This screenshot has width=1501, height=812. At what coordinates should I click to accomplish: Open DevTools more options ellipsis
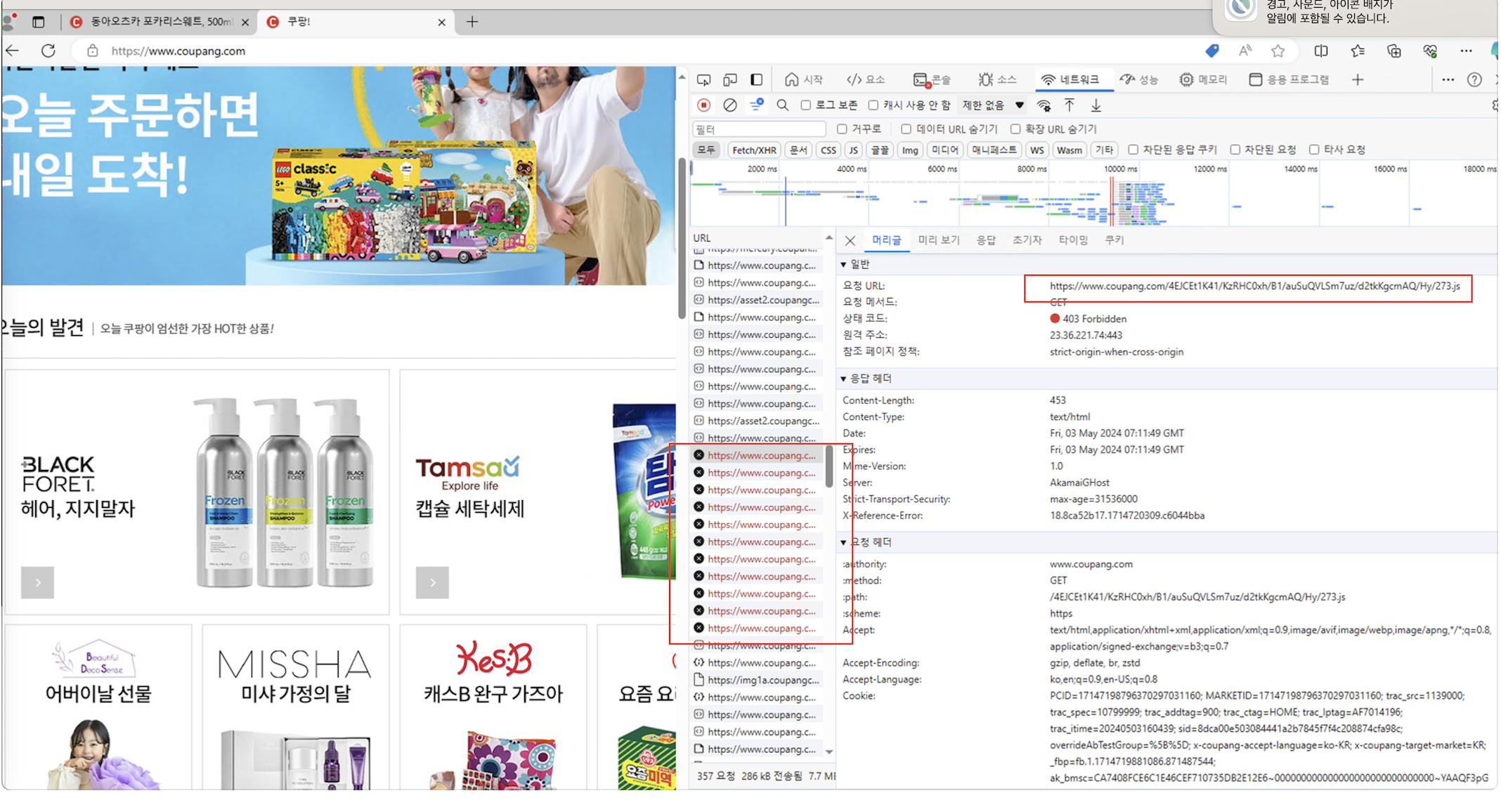pos(1448,80)
